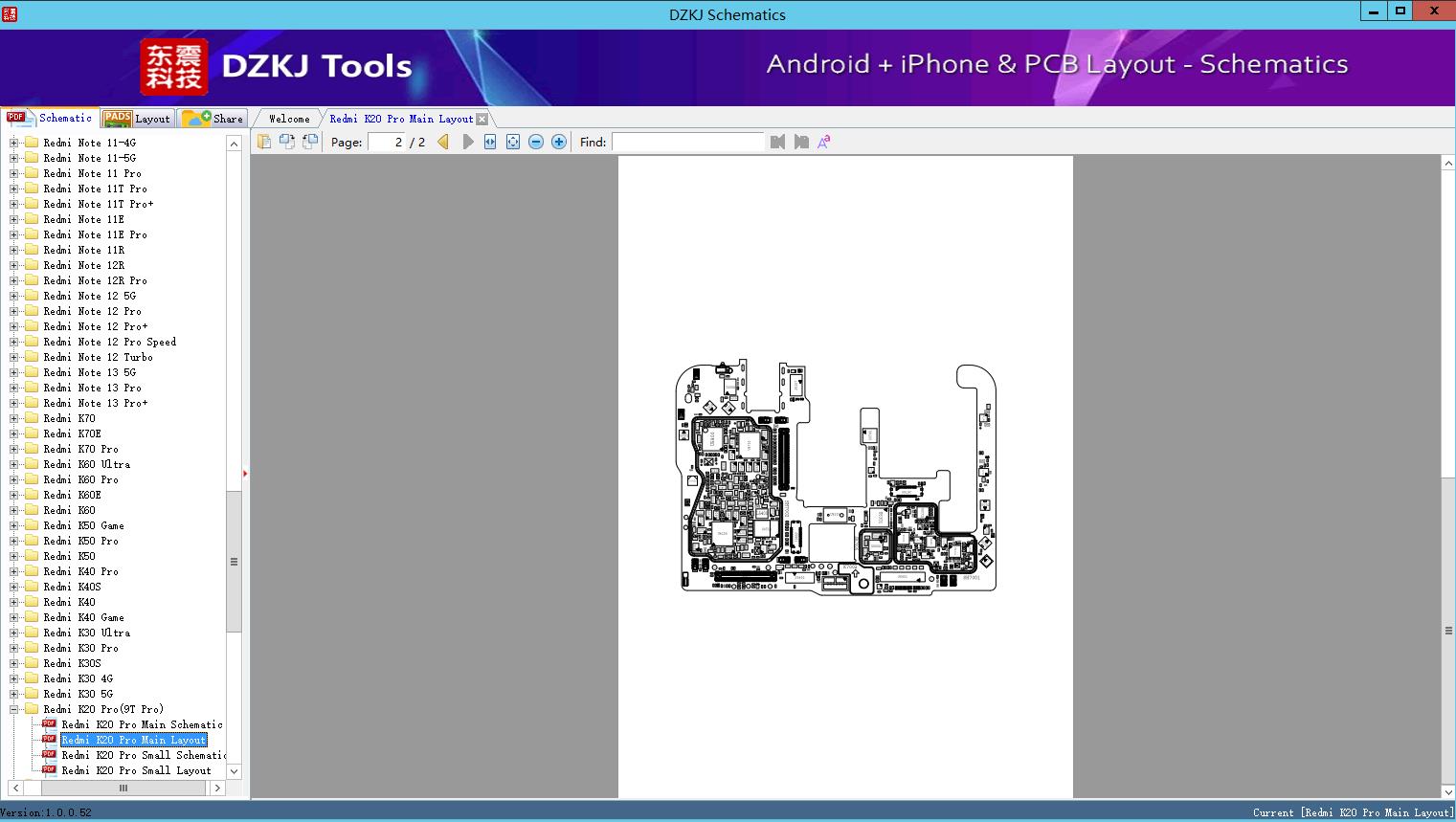The width and height of the screenshot is (1456, 822).
Task: Click the fit width icon
Action: tap(490, 142)
